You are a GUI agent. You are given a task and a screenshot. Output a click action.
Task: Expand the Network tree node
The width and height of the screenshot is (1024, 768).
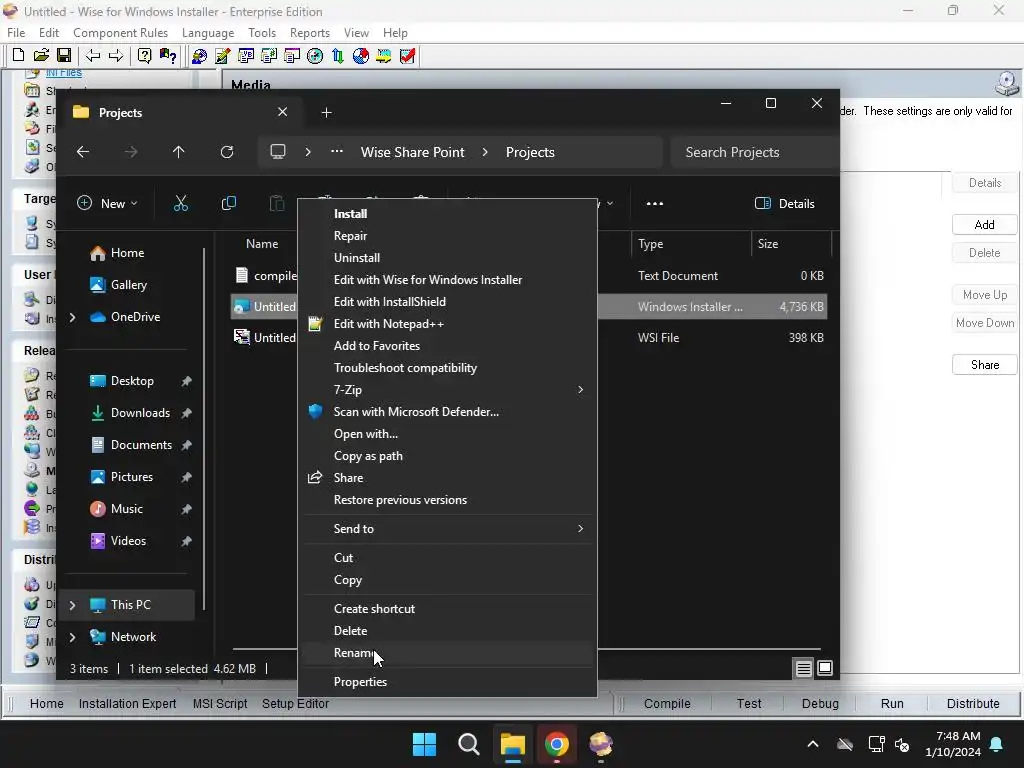coord(72,637)
